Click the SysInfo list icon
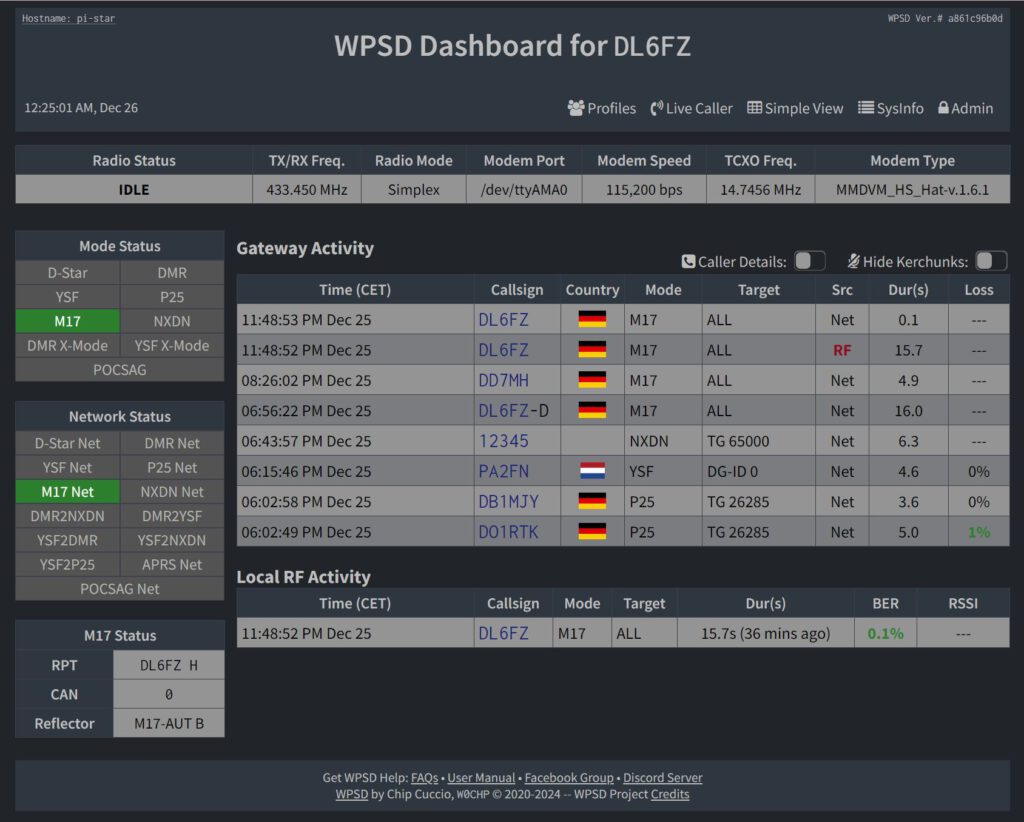This screenshot has height=822, width=1024. click(866, 108)
